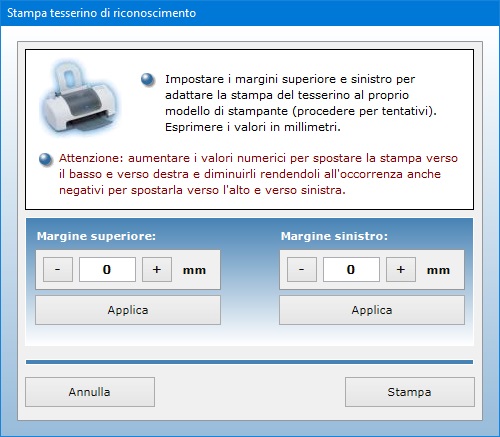
Task: Click the blue bullet beside Impostare text
Action: coord(148,80)
